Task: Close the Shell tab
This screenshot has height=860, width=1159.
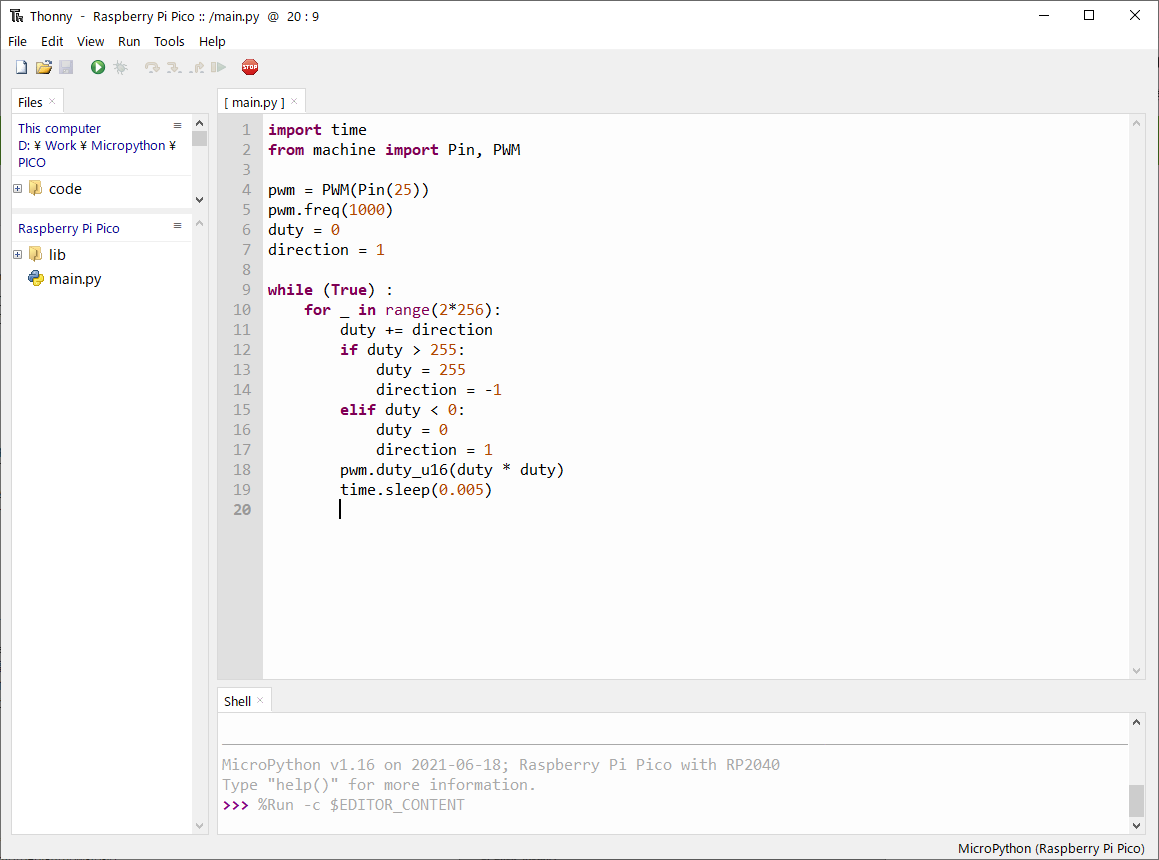Action: [260, 700]
